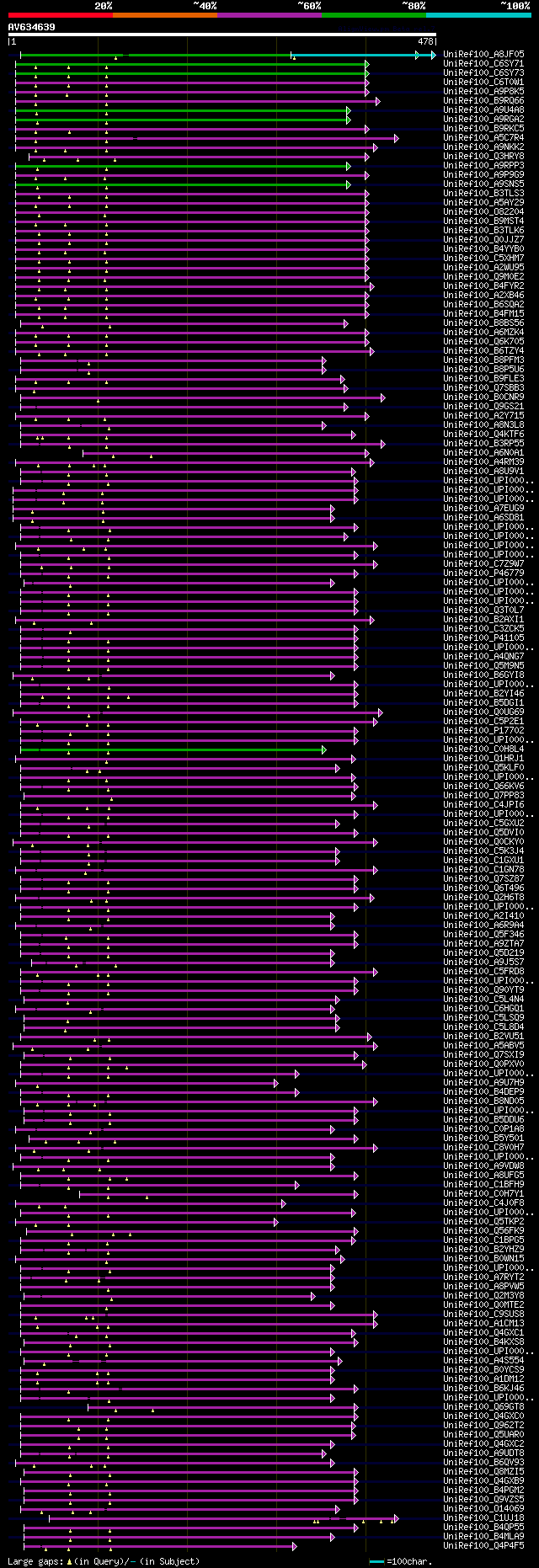This screenshot has height=1568, width=539.
Task: Click the cyan ~100% identity legend segment
Action: tap(478, 14)
